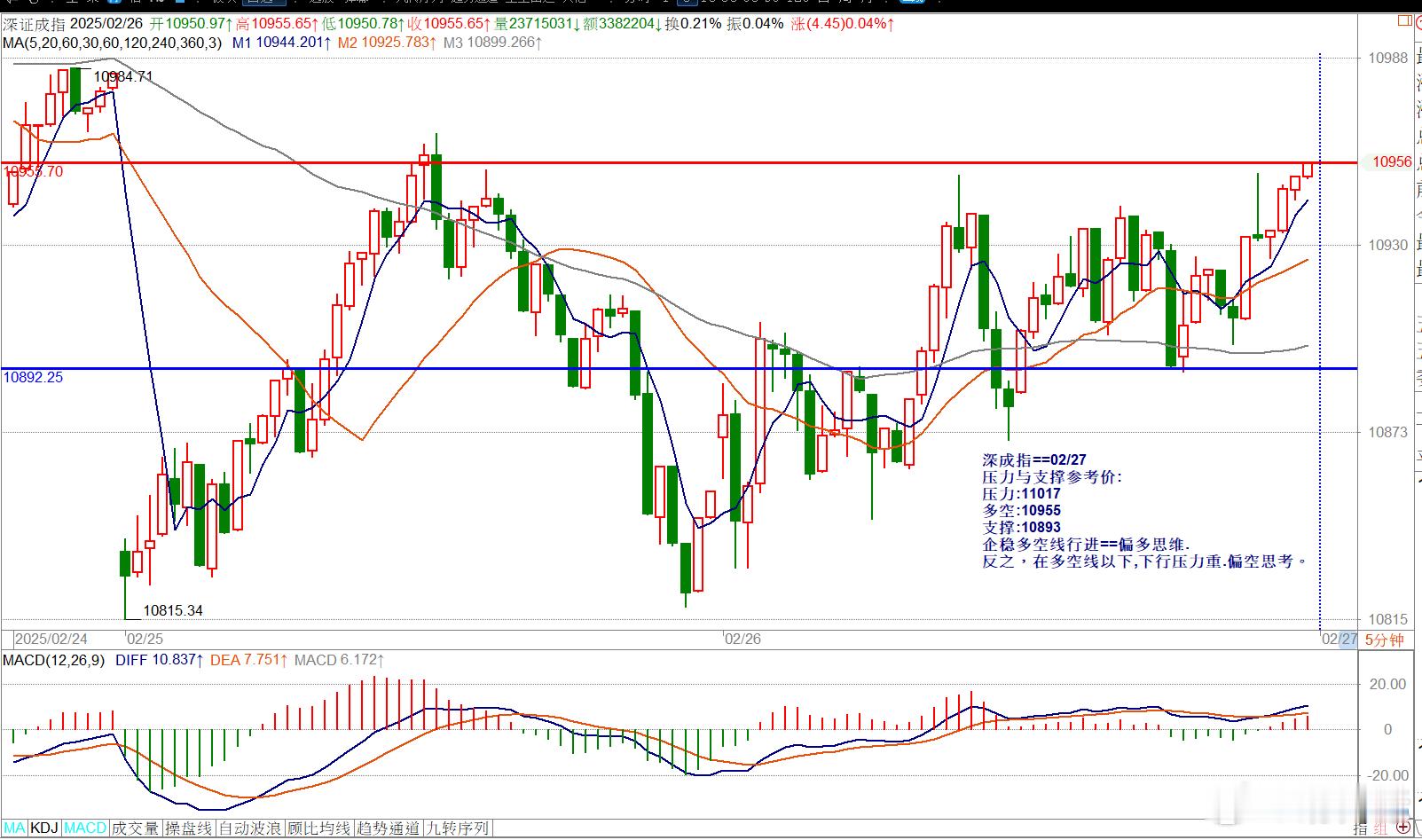Click the 02/26 date on time axis
The image size is (1422, 840).
click(x=742, y=639)
